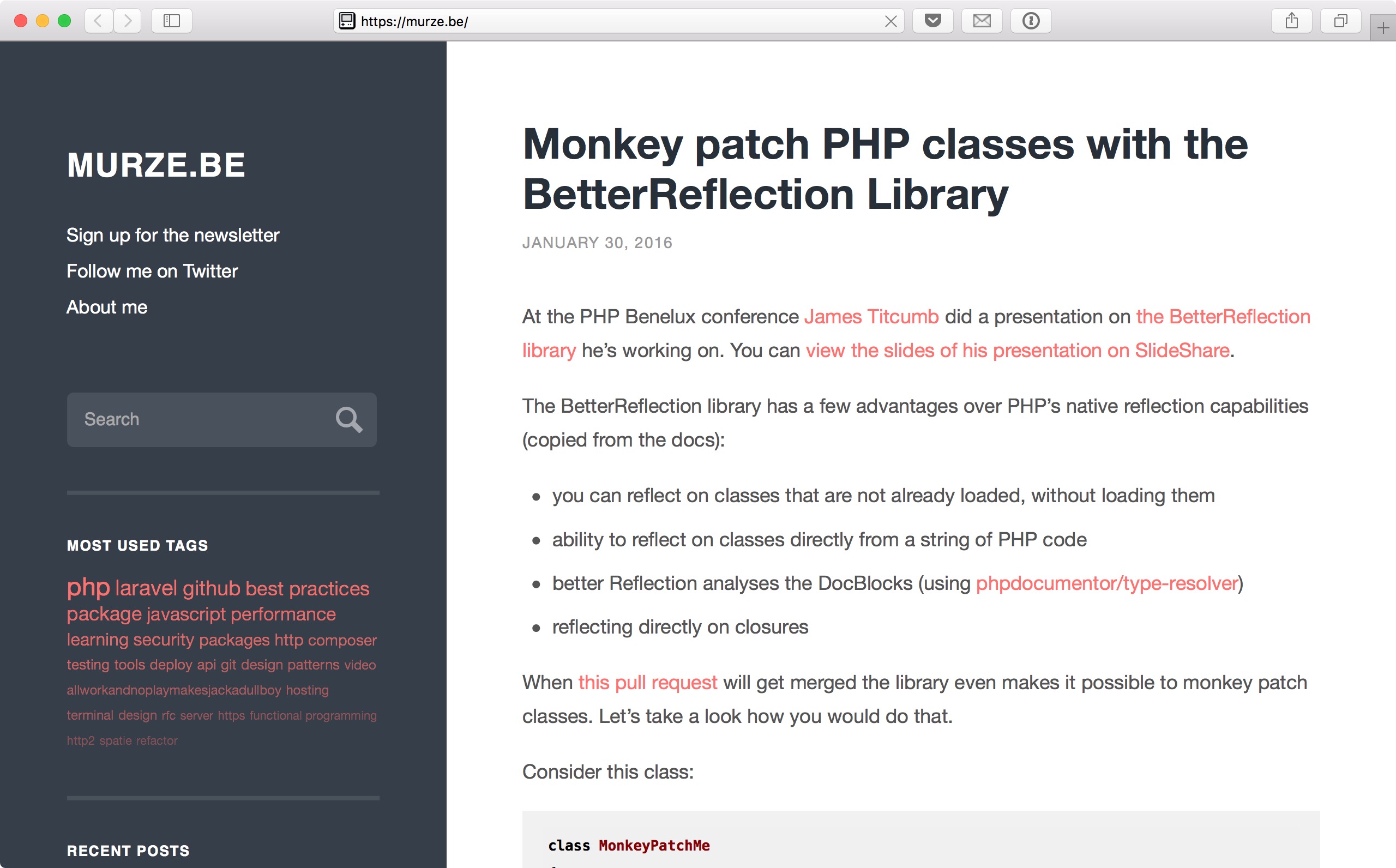Select the http2 tag
Image resolution: width=1396 pixels, height=868 pixels.
click(81, 740)
